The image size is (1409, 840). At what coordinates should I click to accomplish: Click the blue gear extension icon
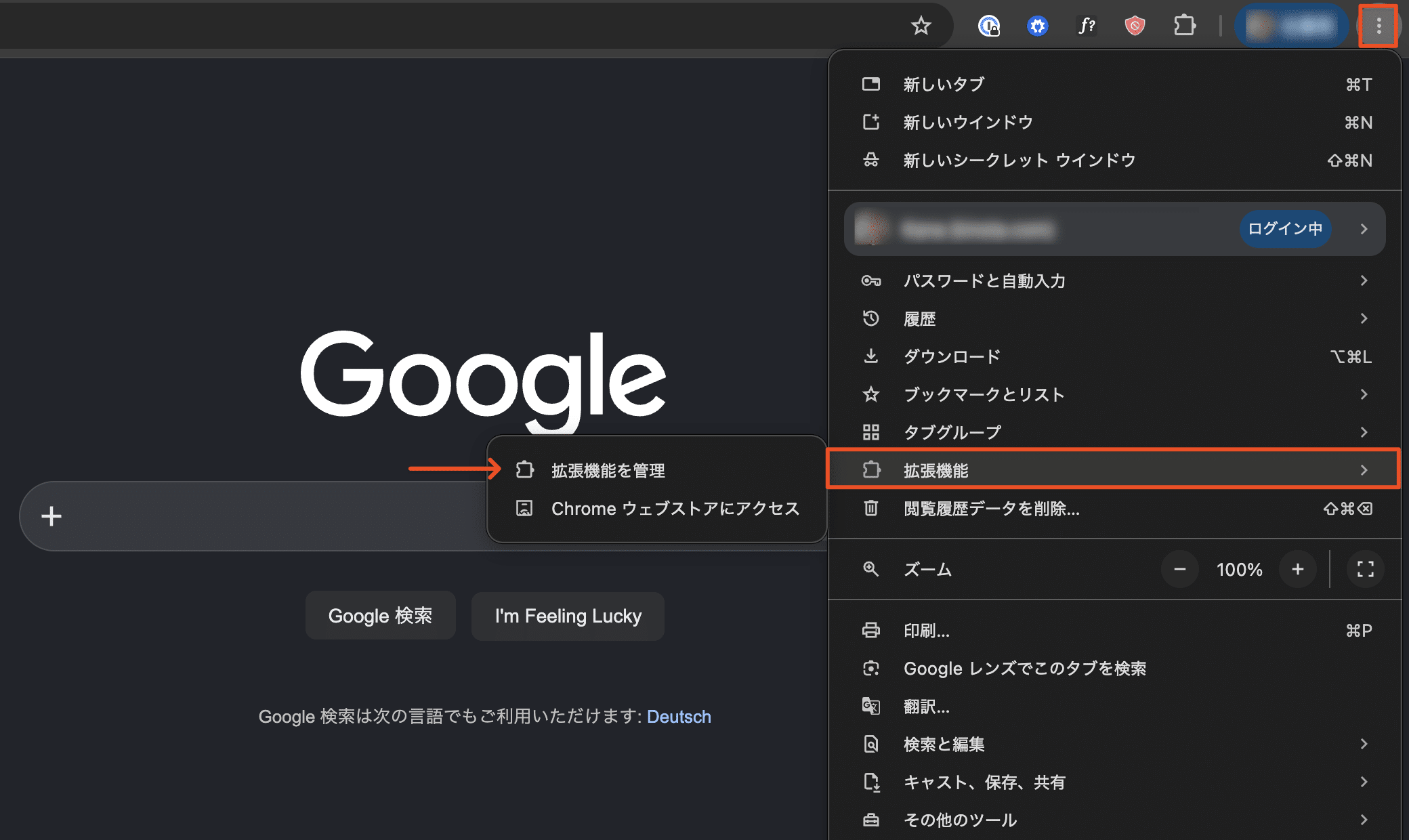click(1038, 26)
